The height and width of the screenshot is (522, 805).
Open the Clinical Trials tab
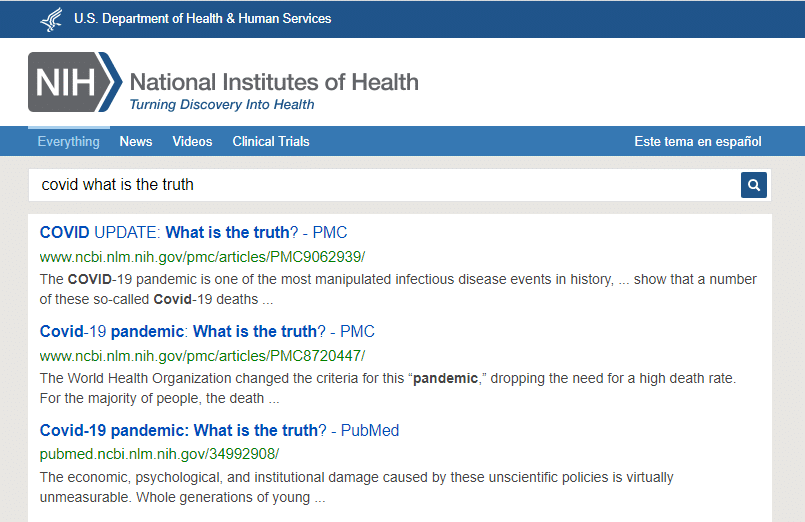pyautogui.click(x=271, y=141)
